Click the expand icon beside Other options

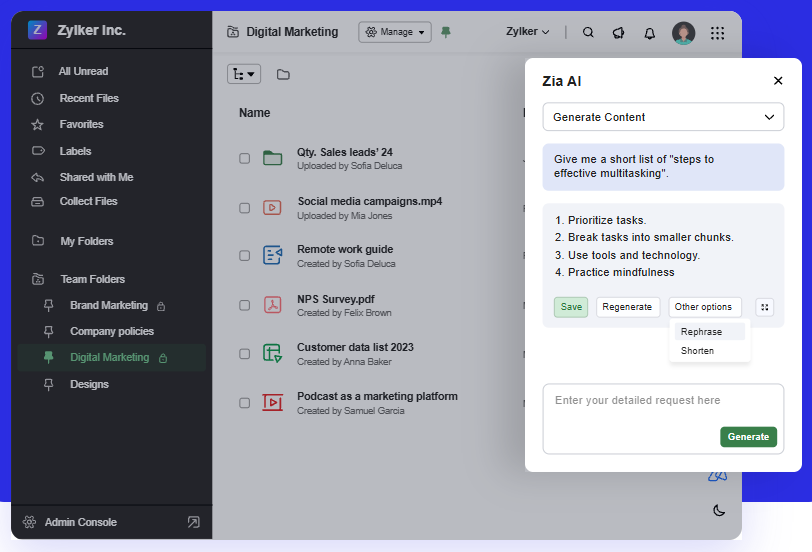pyautogui.click(x=764, y=307)
